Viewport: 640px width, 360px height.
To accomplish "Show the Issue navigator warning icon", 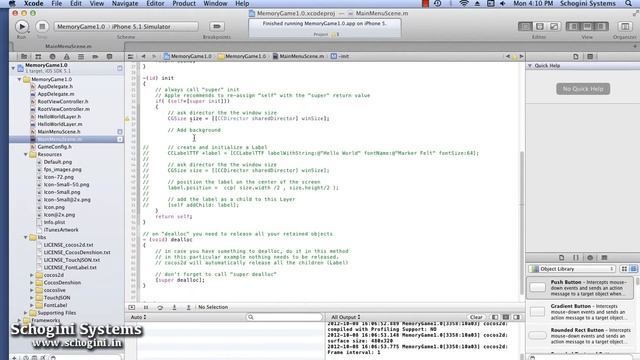I will (67, 57).
